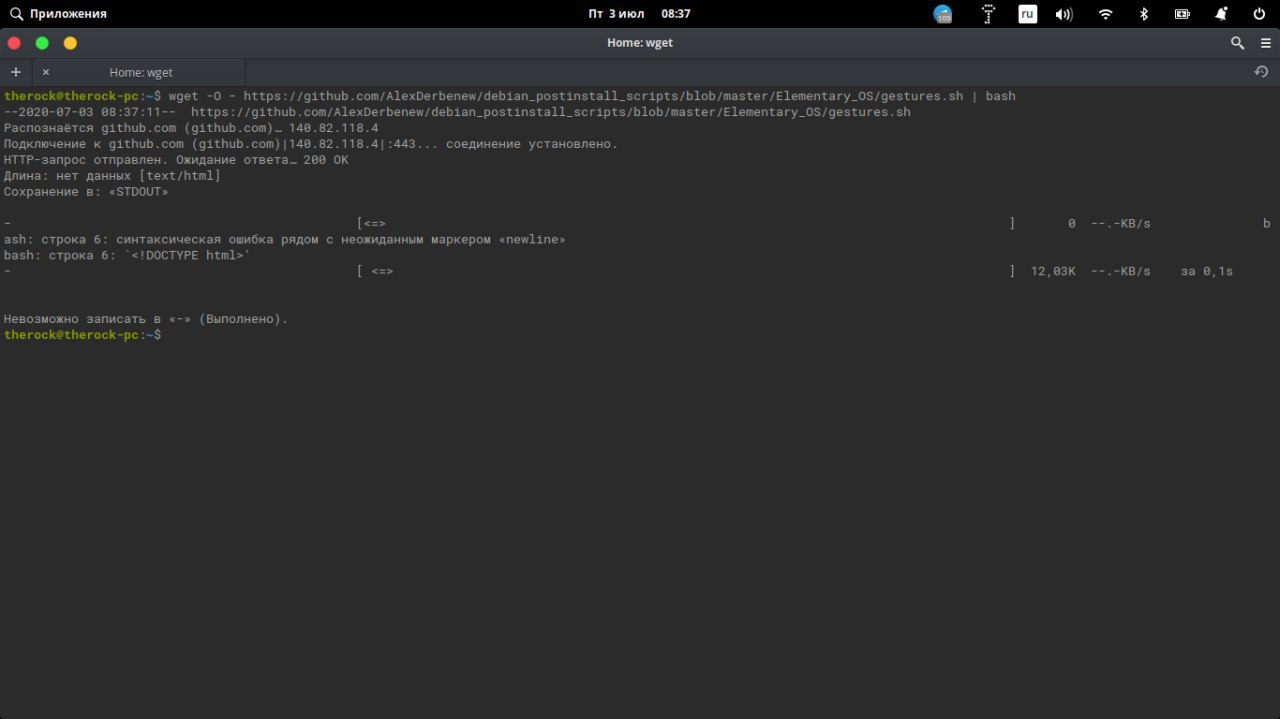Viewport: 1280px width, 719px height.
Task: Open the date and time indicator
Action: [x=639, y=14]
